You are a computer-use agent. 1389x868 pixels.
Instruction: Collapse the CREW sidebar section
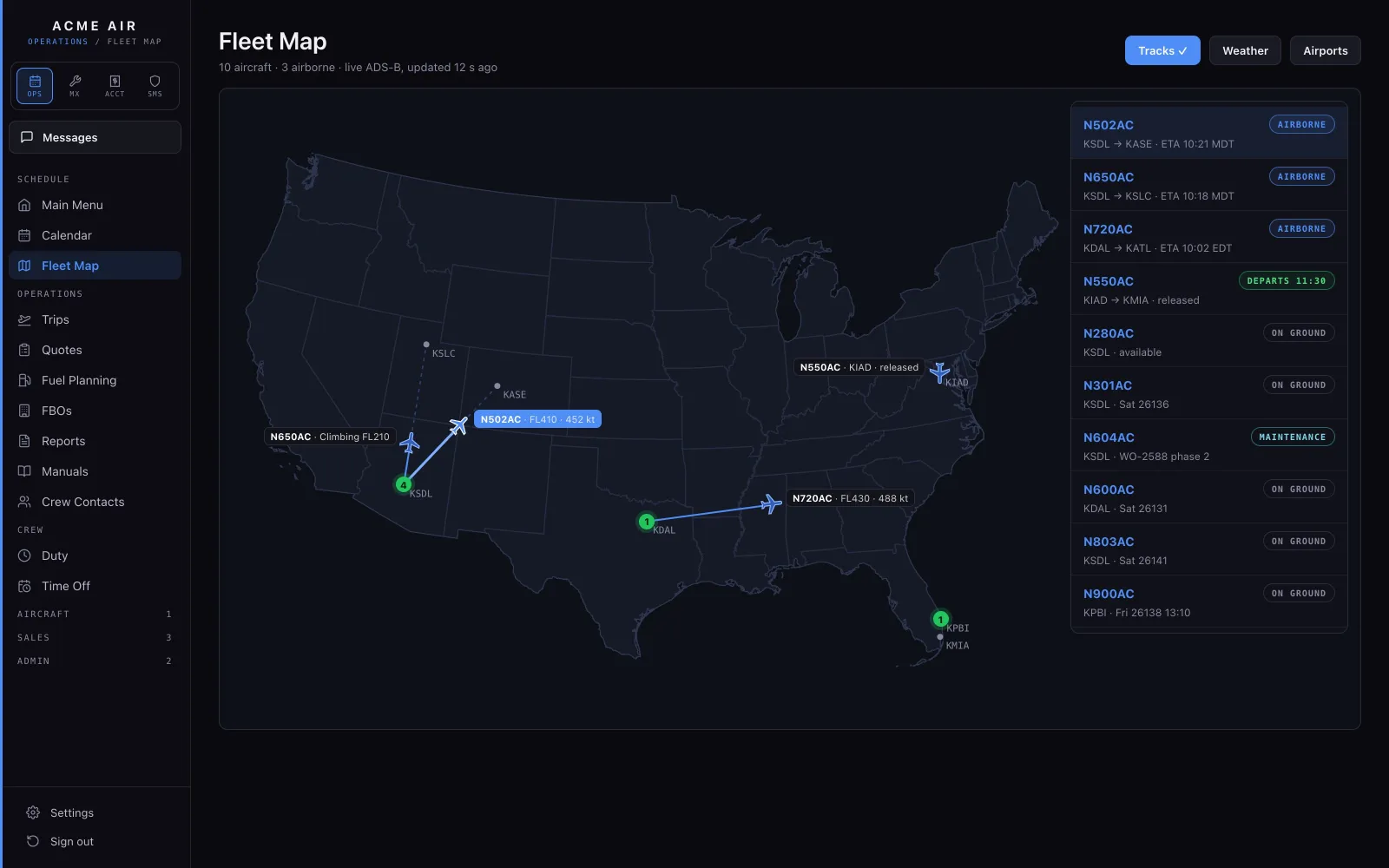tap(95, 529)
